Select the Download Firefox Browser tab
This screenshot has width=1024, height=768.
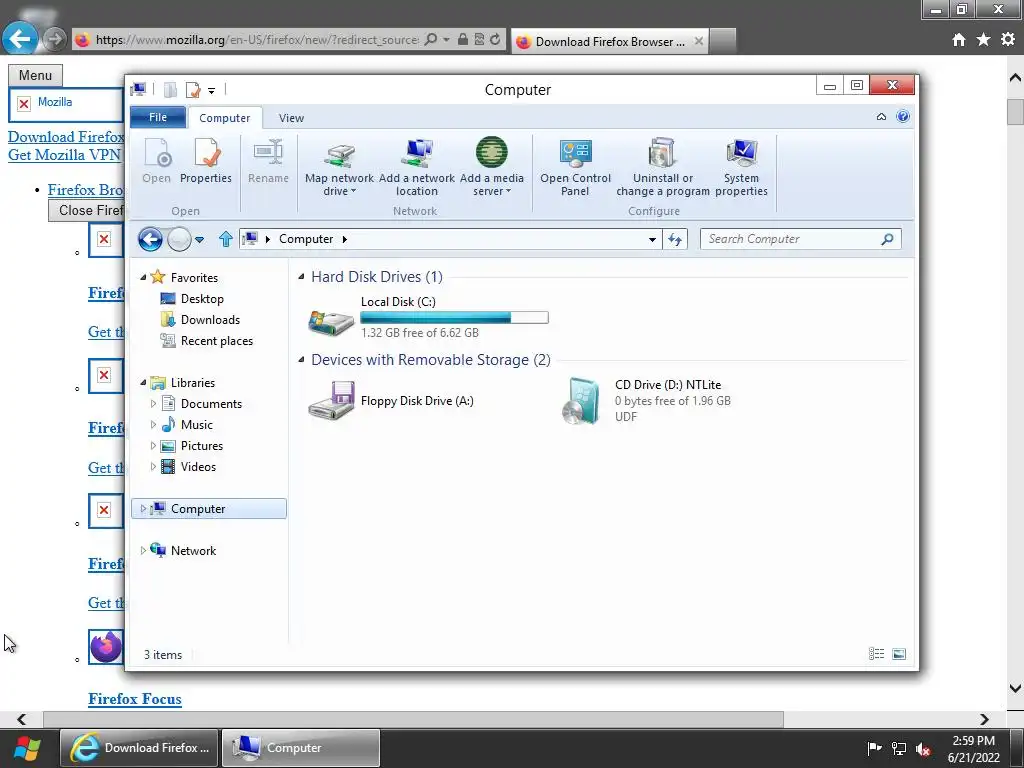(x=609, y=41)
